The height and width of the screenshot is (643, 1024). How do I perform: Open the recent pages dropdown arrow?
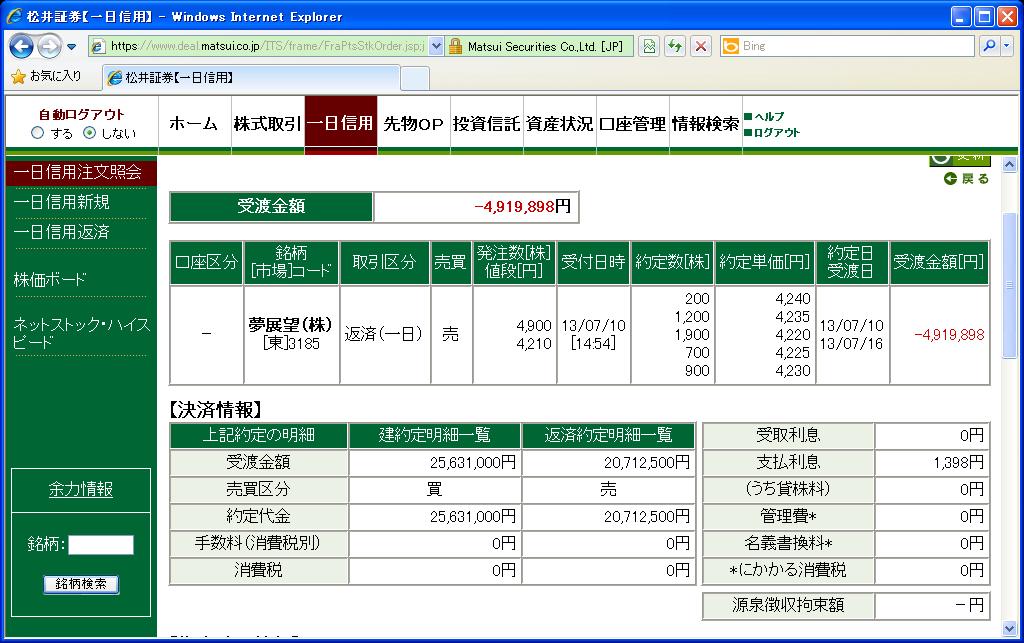72,47
